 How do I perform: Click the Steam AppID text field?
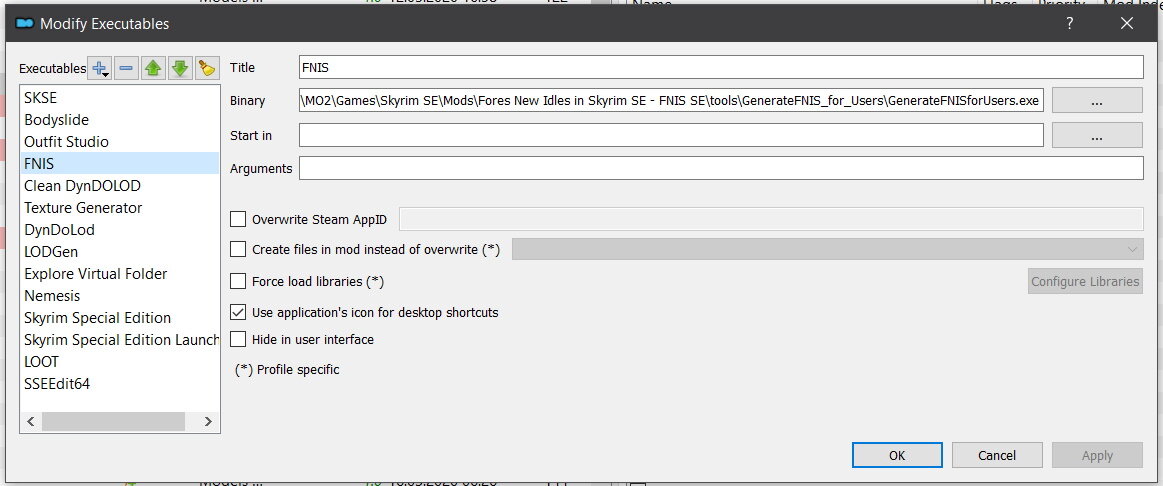[771, 219]
